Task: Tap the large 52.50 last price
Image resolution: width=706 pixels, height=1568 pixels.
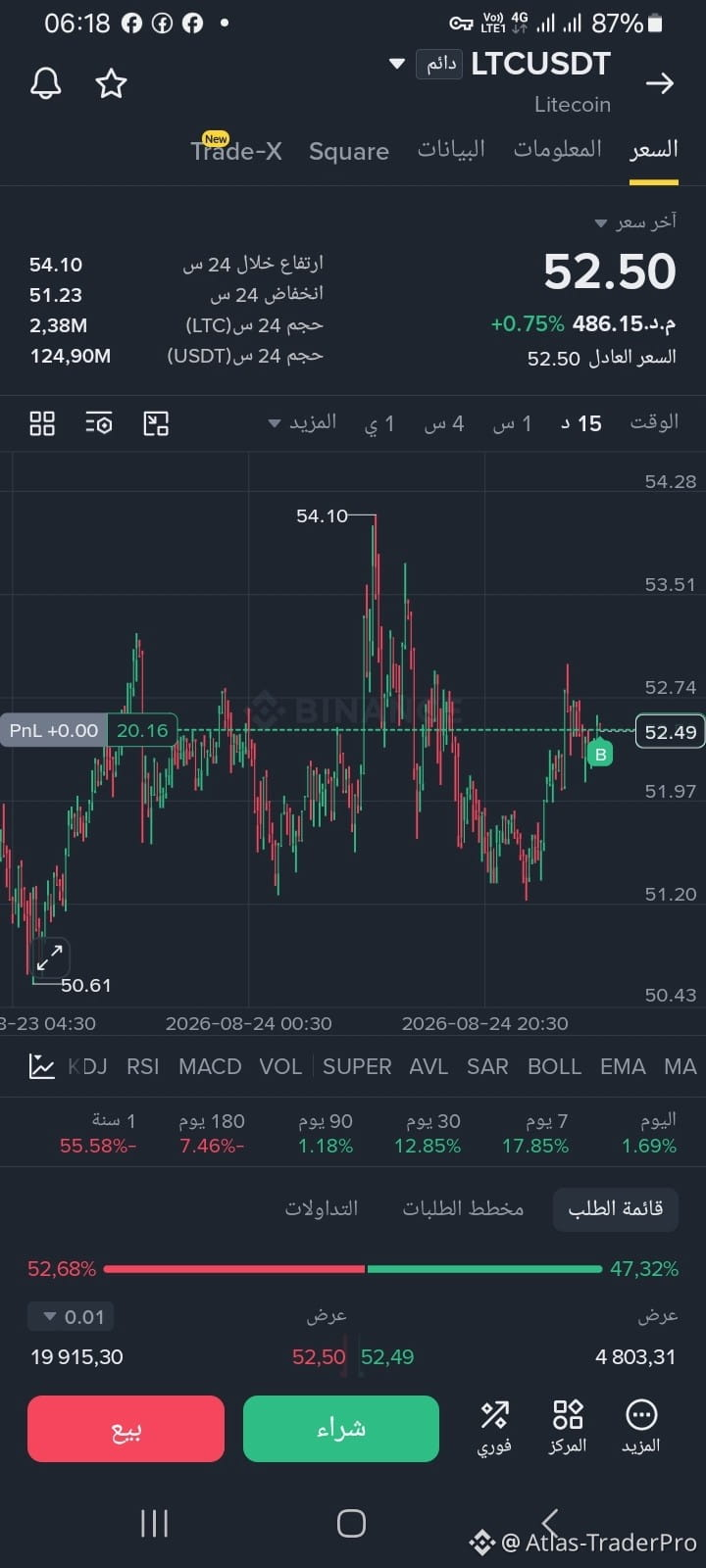Action: [610, 271]
